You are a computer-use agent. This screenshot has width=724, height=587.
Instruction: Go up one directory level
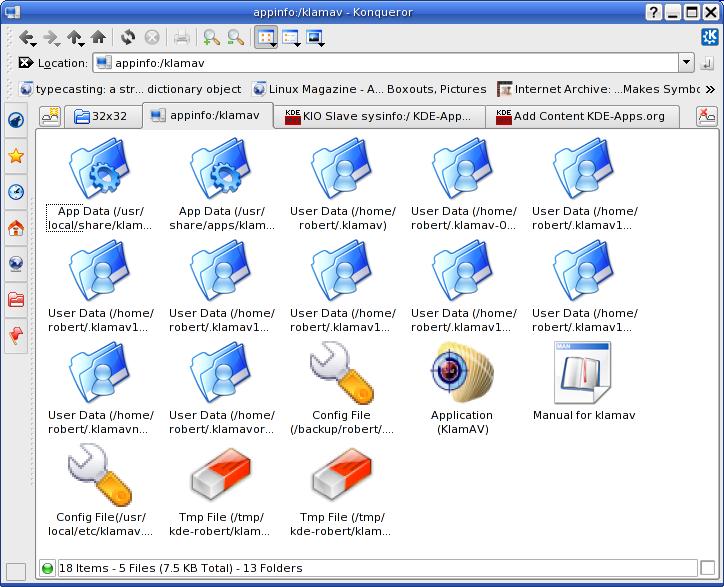tap(73, 37)
